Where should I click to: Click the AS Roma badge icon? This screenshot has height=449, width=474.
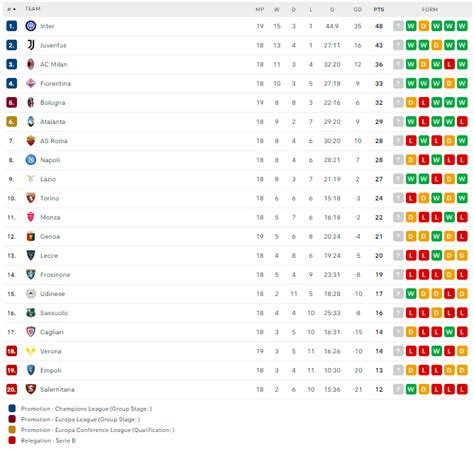pyautogui.click(x=31, y=141)
